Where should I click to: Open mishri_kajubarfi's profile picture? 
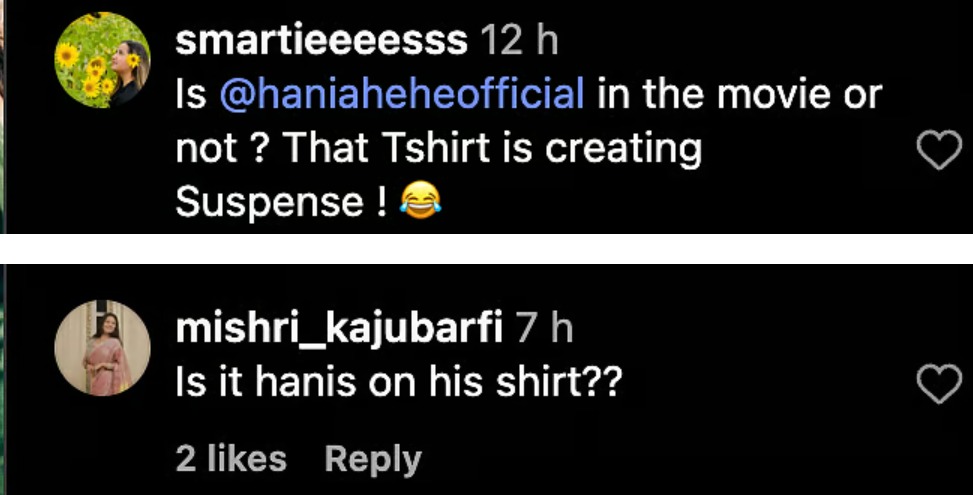(102, 346)
